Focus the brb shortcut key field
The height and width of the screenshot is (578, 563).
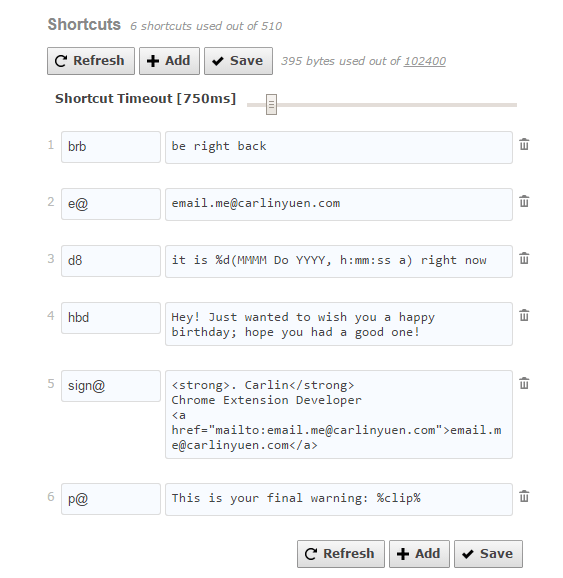(111, 147)
